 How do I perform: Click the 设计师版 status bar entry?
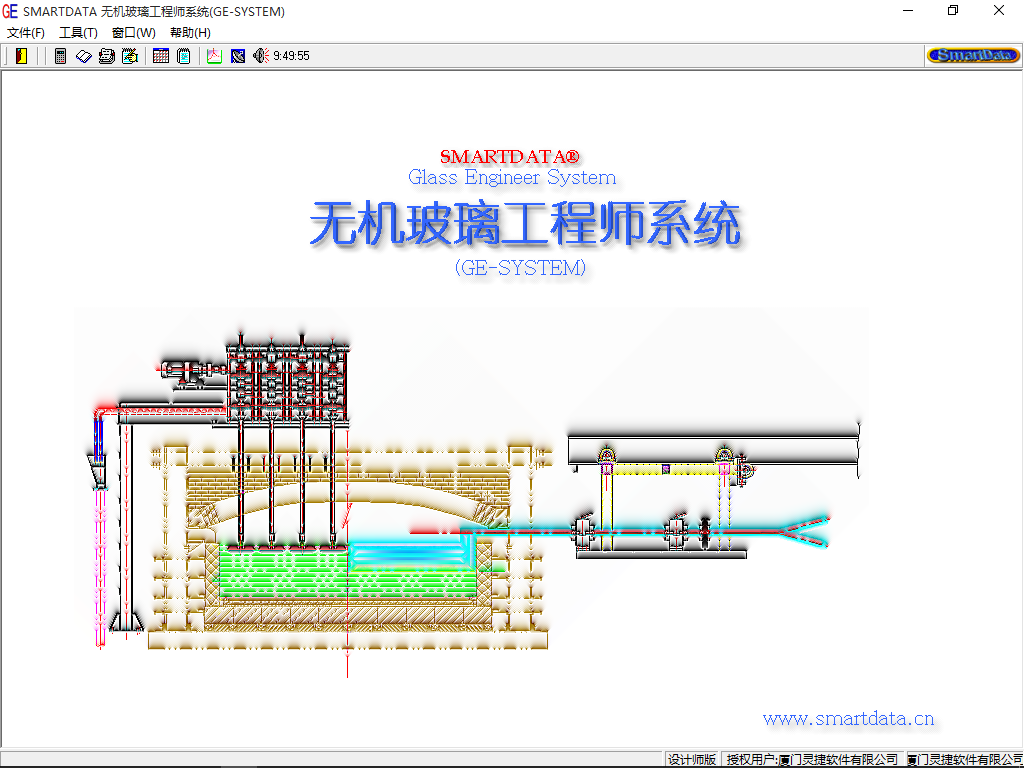(692, 760)
